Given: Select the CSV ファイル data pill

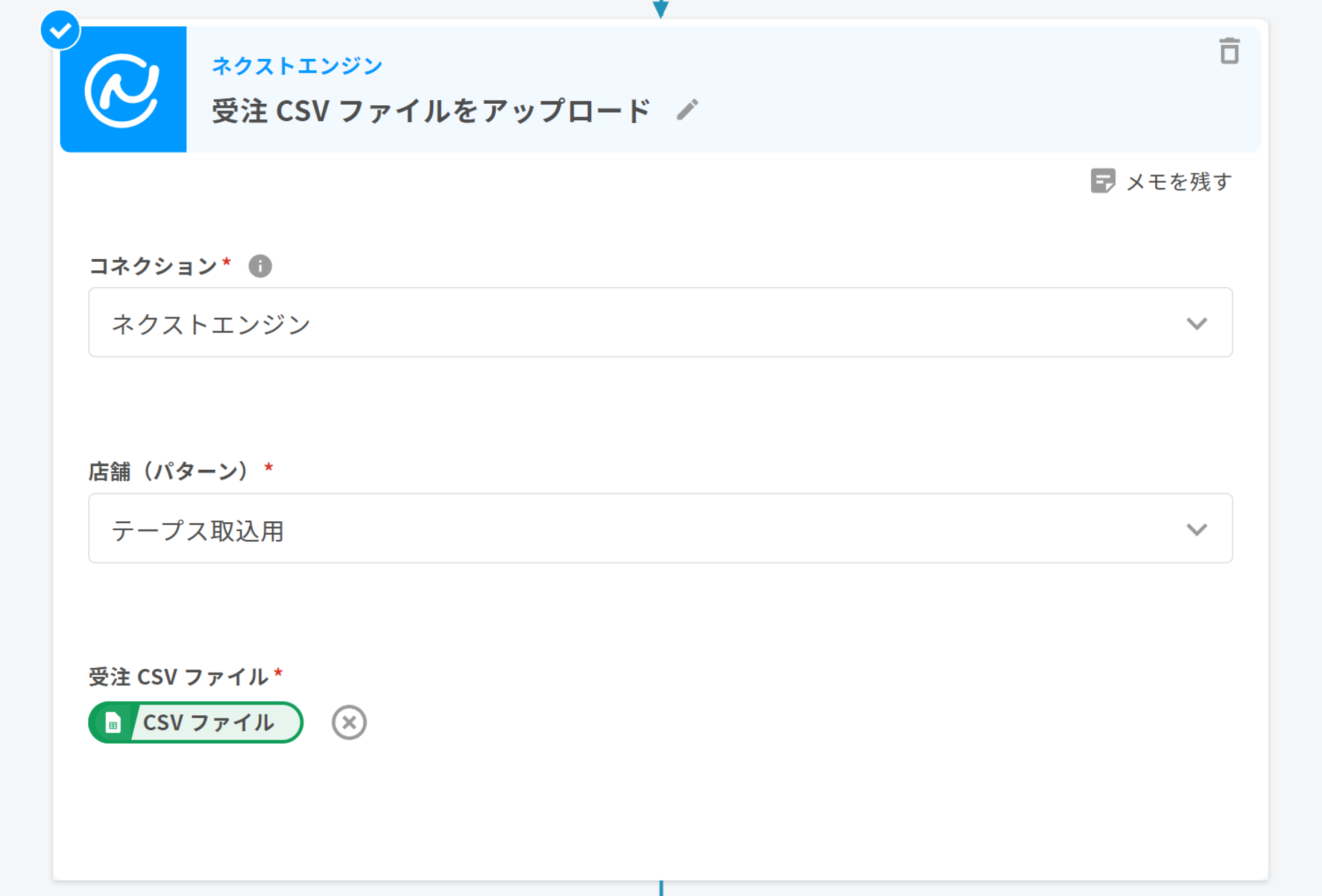Looking at the screenshot, I should click(x=208, y=723).
